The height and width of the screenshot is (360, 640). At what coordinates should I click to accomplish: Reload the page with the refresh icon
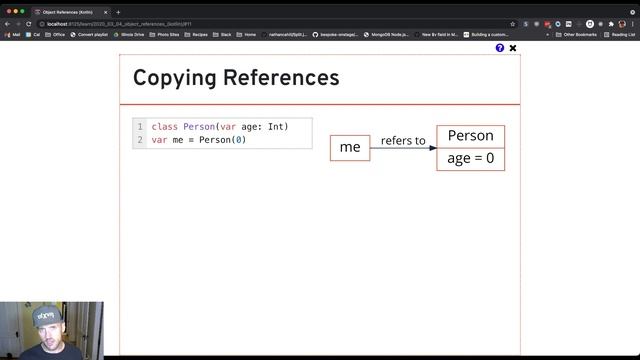(29, 24)
